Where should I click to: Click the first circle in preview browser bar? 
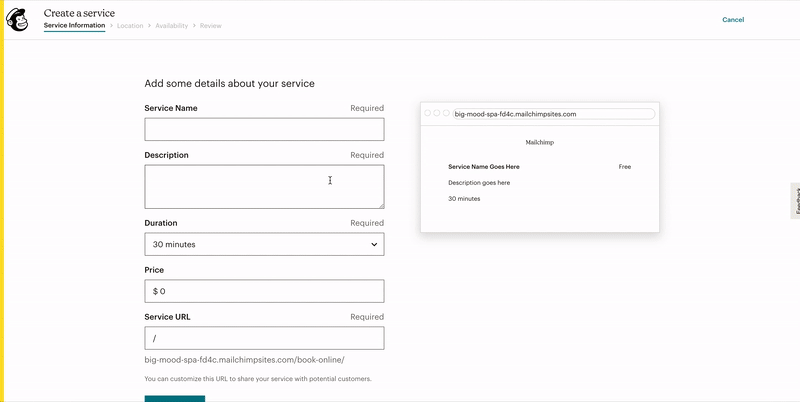[x=428, y=113]
